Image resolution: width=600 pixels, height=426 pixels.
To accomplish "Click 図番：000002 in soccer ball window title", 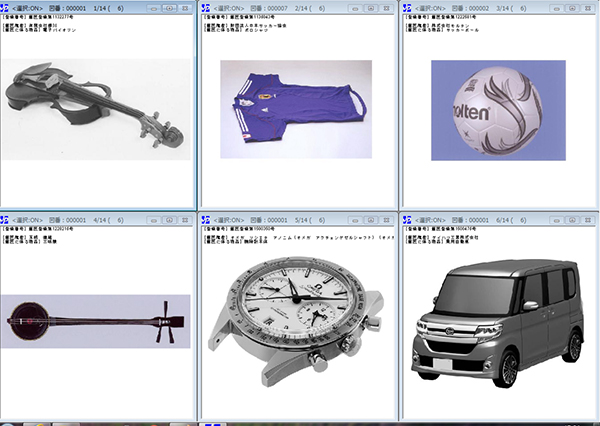I will pos(470,8).
